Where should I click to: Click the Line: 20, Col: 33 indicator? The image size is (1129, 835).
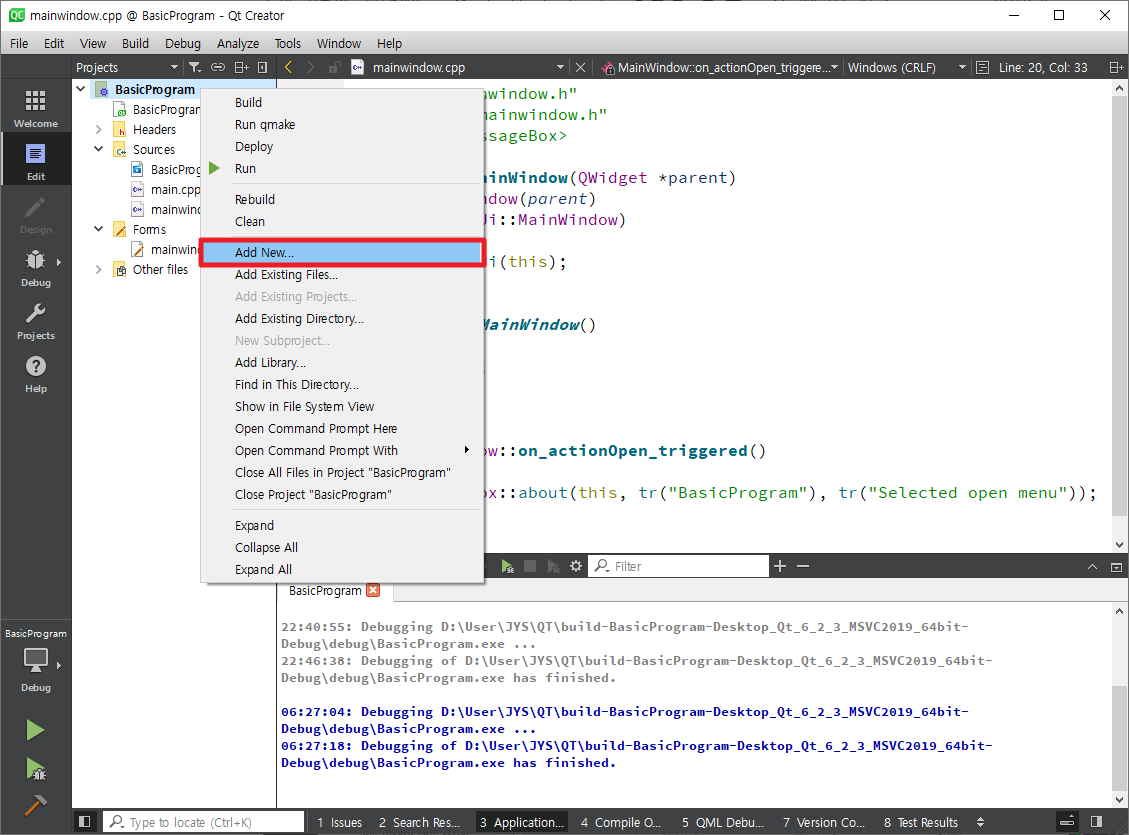pos(1043,67)
